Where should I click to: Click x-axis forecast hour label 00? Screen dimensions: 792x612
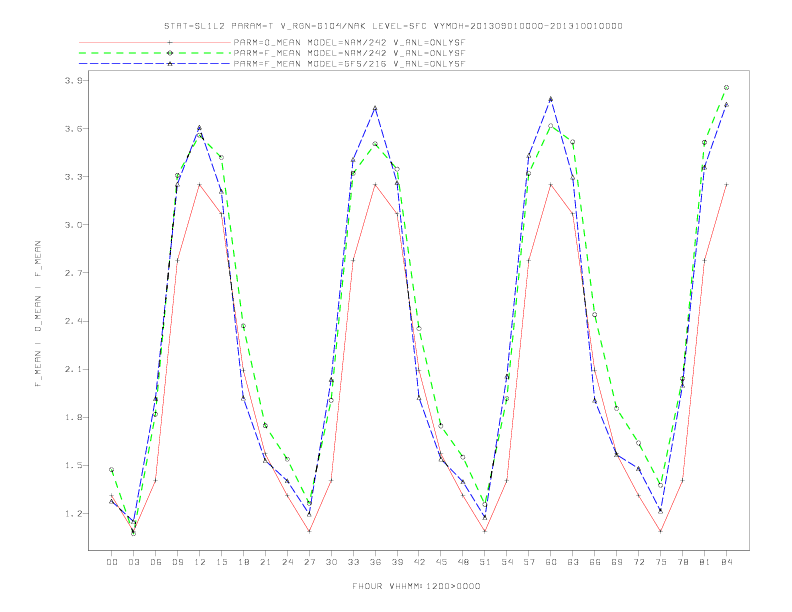(x=112, y=562)
